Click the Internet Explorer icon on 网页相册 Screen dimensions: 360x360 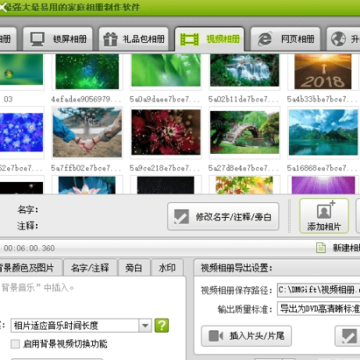(x=265, y=39)
